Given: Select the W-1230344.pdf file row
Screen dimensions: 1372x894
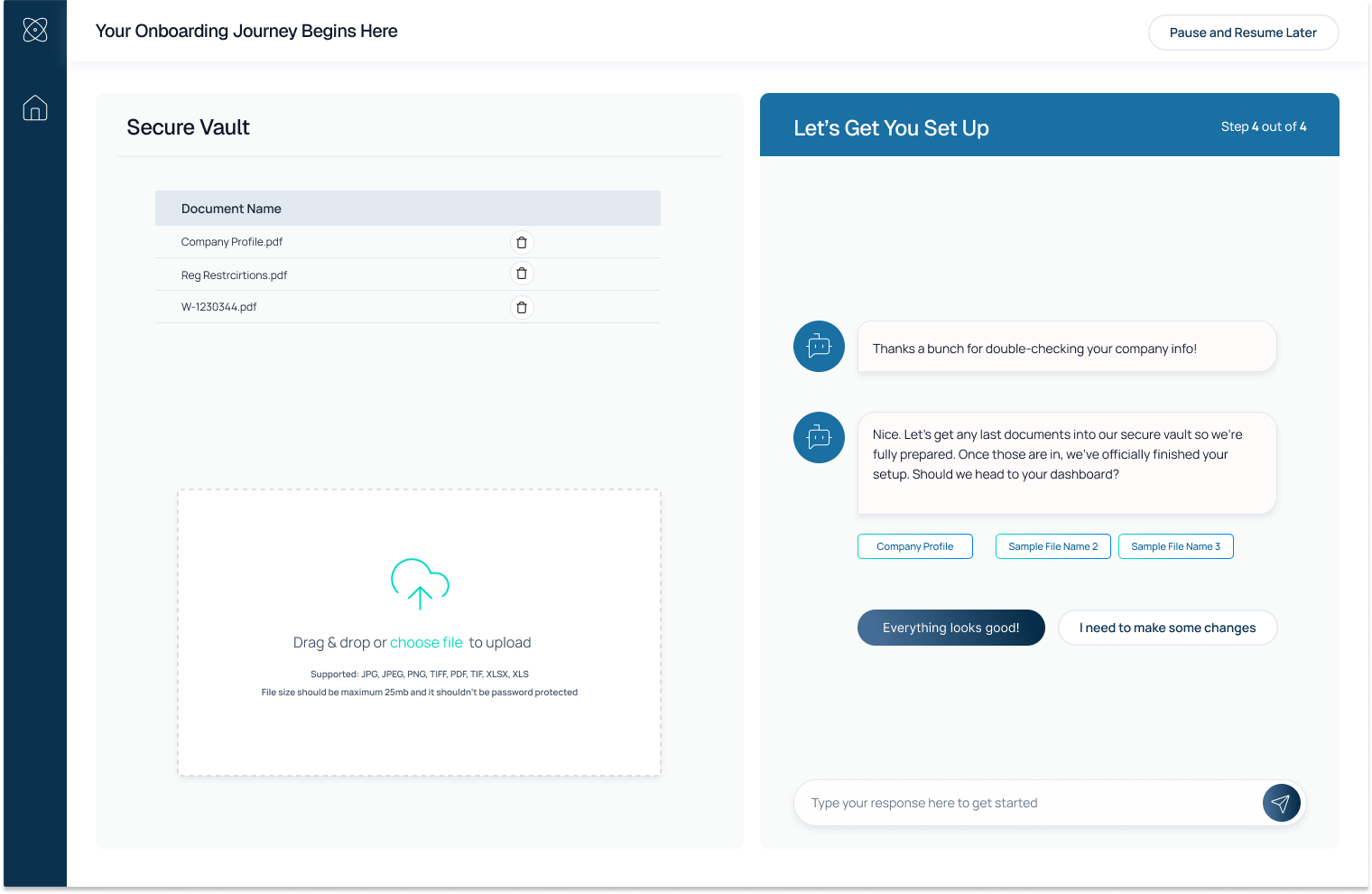Looking at the screenshot, I should coord(219,307).
